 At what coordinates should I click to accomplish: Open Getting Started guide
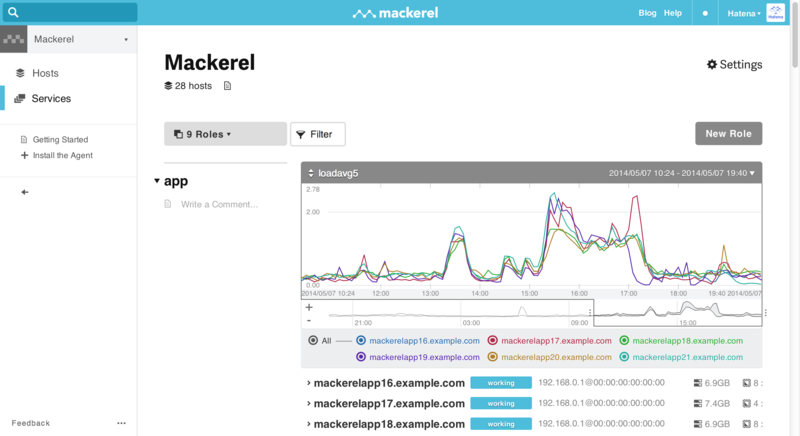click(60, 139)
